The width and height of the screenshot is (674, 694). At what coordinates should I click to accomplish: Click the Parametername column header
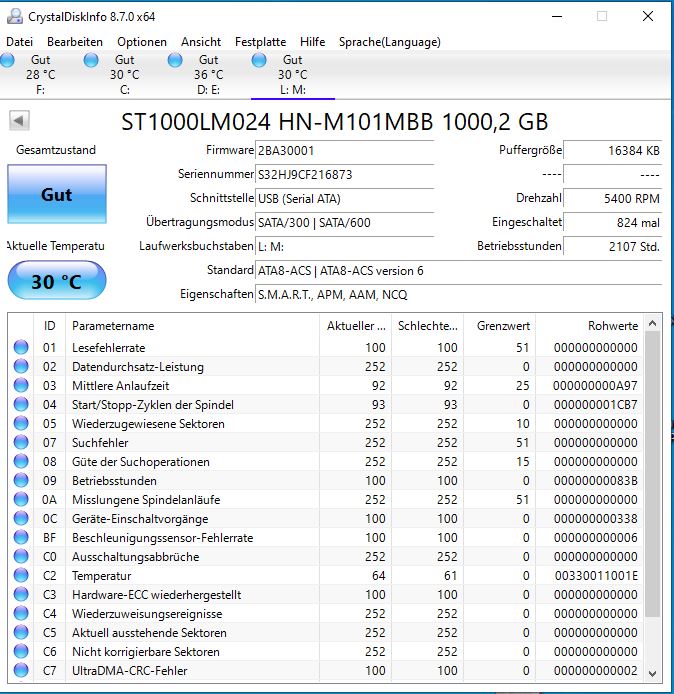[x=193, y=326]
